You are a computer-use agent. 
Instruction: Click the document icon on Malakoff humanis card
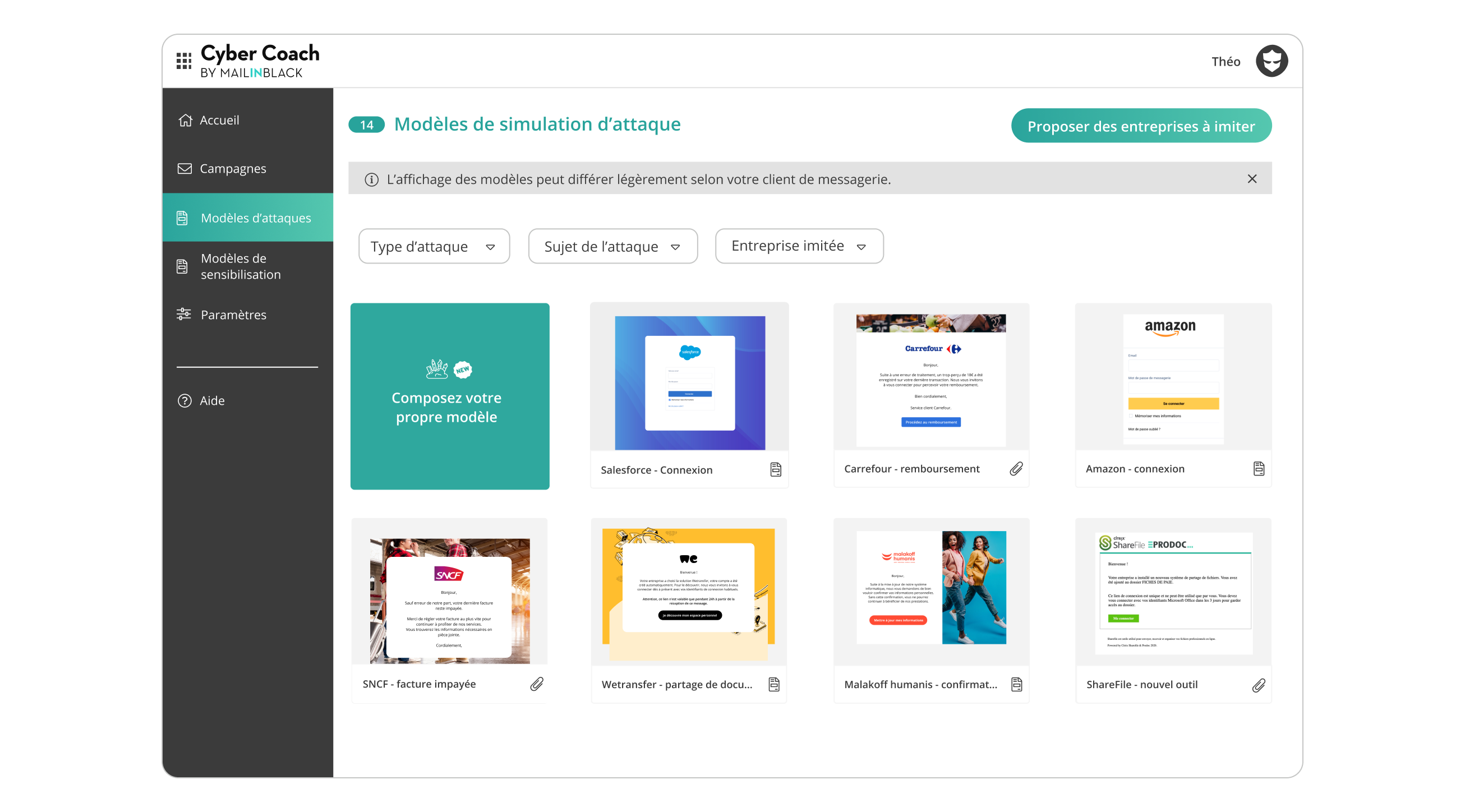point(1017,684)
